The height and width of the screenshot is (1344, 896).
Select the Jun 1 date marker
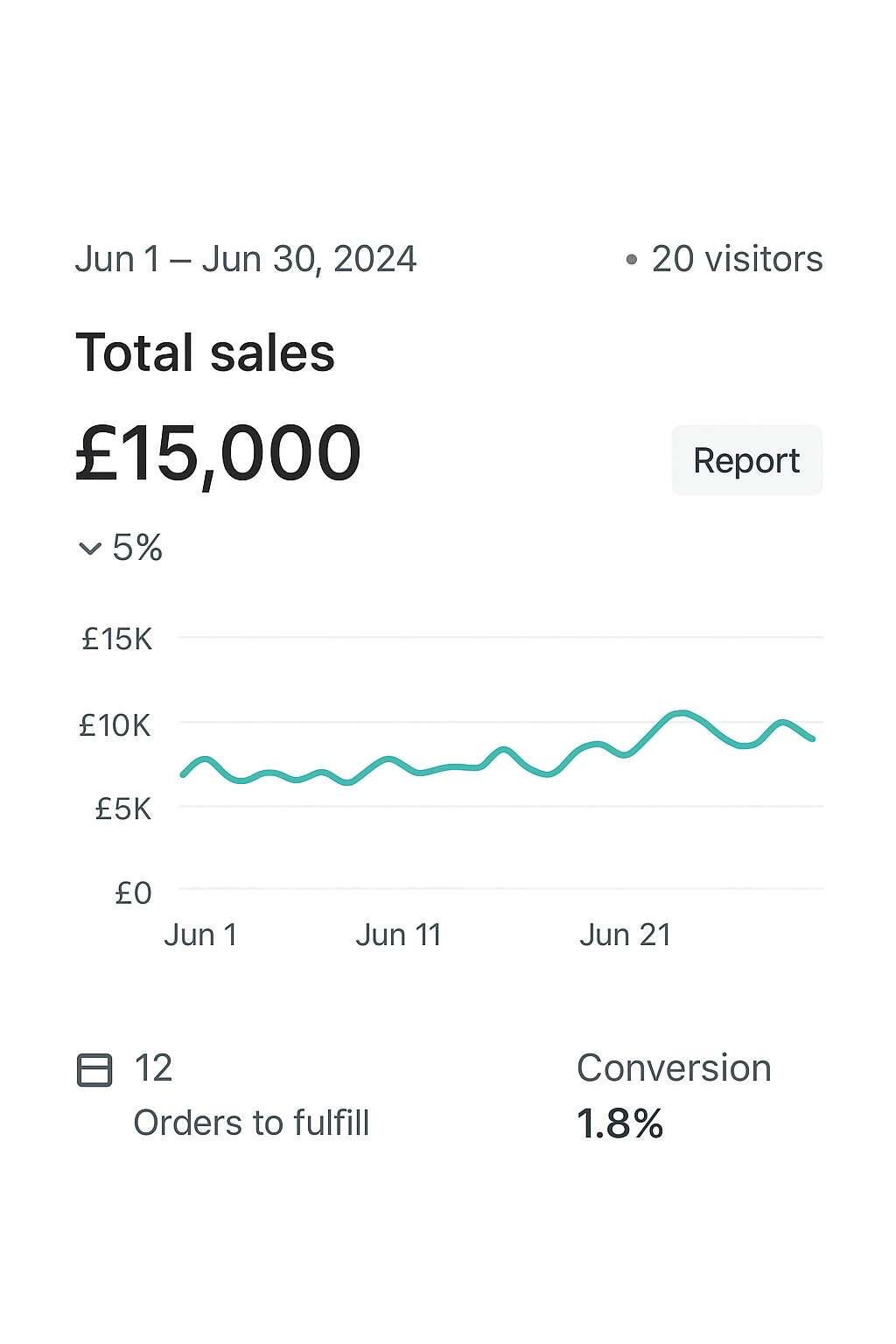(201, 934)
